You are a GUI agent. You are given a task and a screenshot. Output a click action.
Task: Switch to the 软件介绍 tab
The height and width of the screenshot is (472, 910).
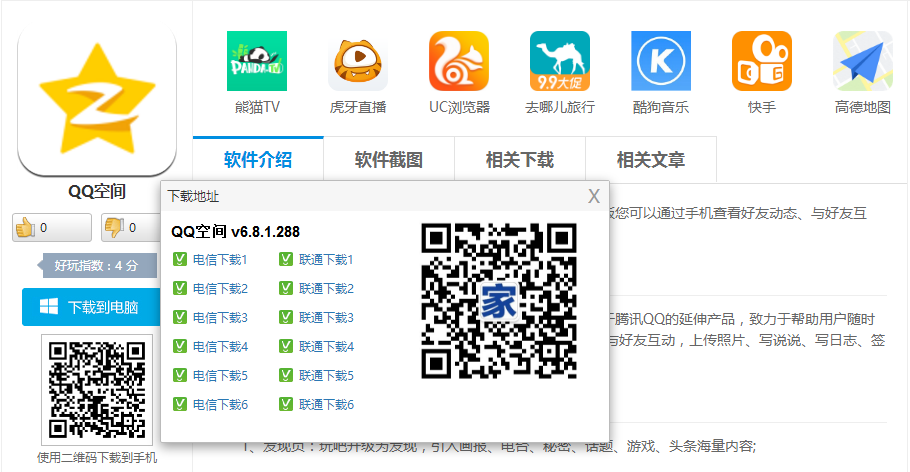point(258,160)
